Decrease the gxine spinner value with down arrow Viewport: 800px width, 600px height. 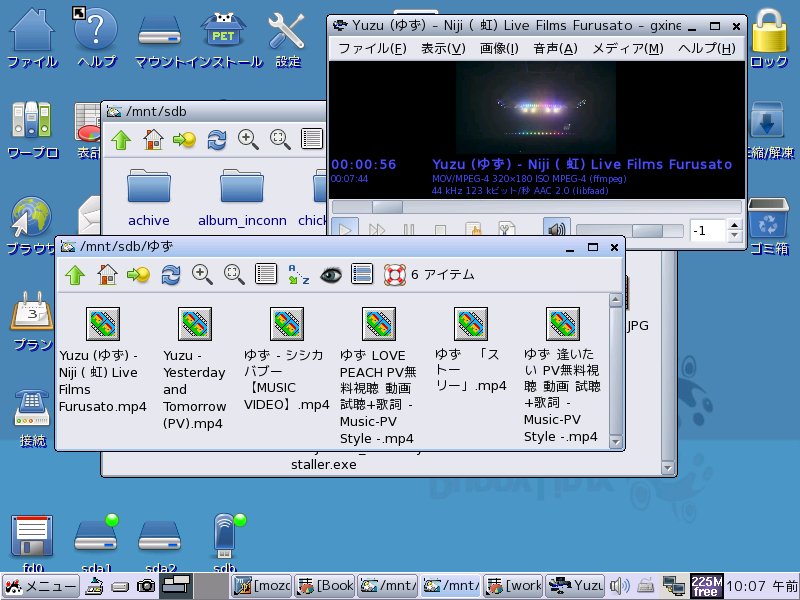click(x=735, y=237)
